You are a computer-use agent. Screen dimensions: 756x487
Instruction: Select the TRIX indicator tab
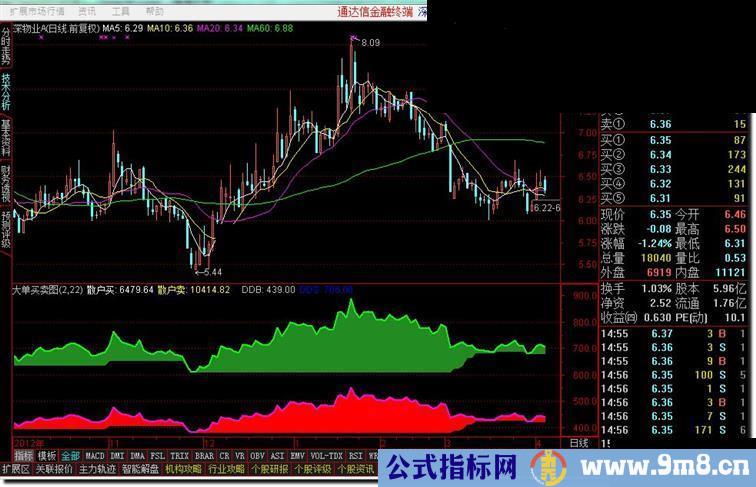[x=179, y=454]
